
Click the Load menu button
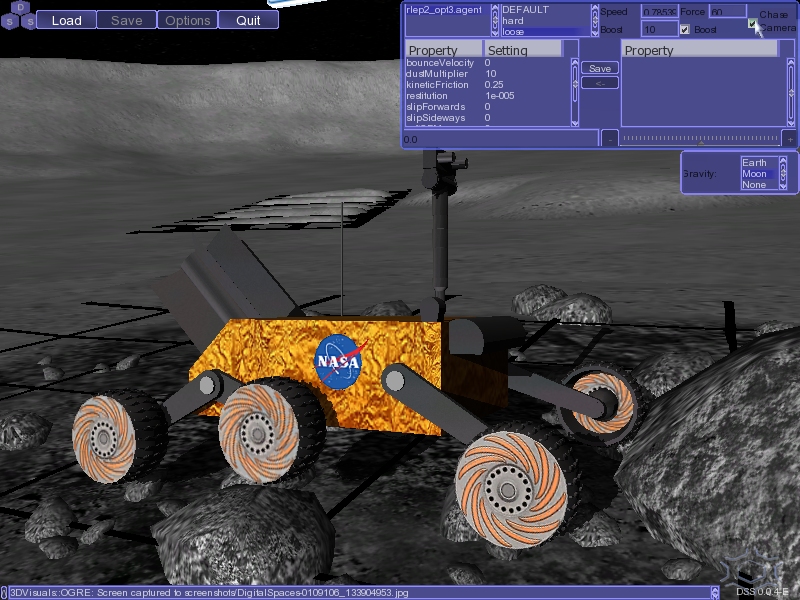pos(66,20)
